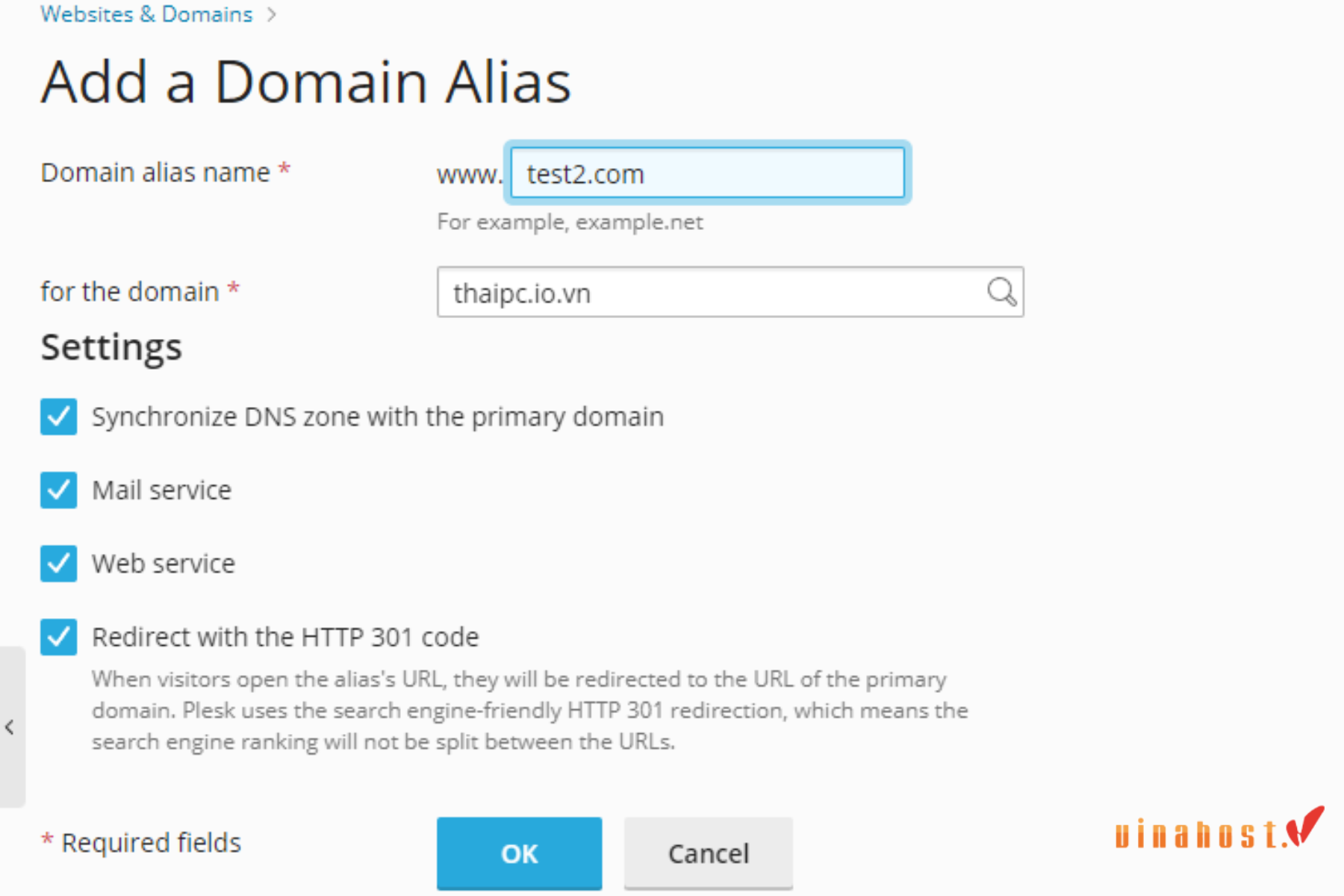
Task: Disable the Mail service checkbox
Action: point(58,490)
